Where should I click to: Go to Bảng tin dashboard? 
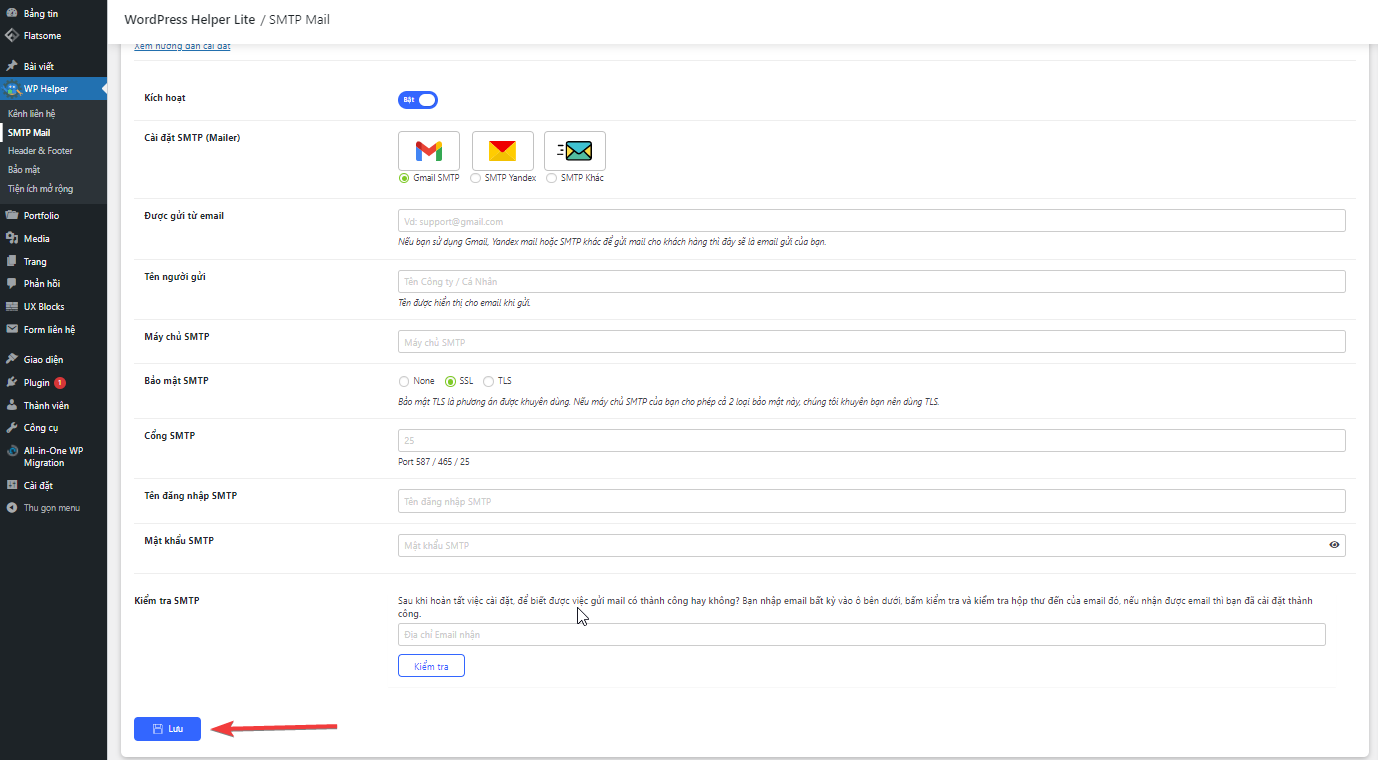click(40, 14)
